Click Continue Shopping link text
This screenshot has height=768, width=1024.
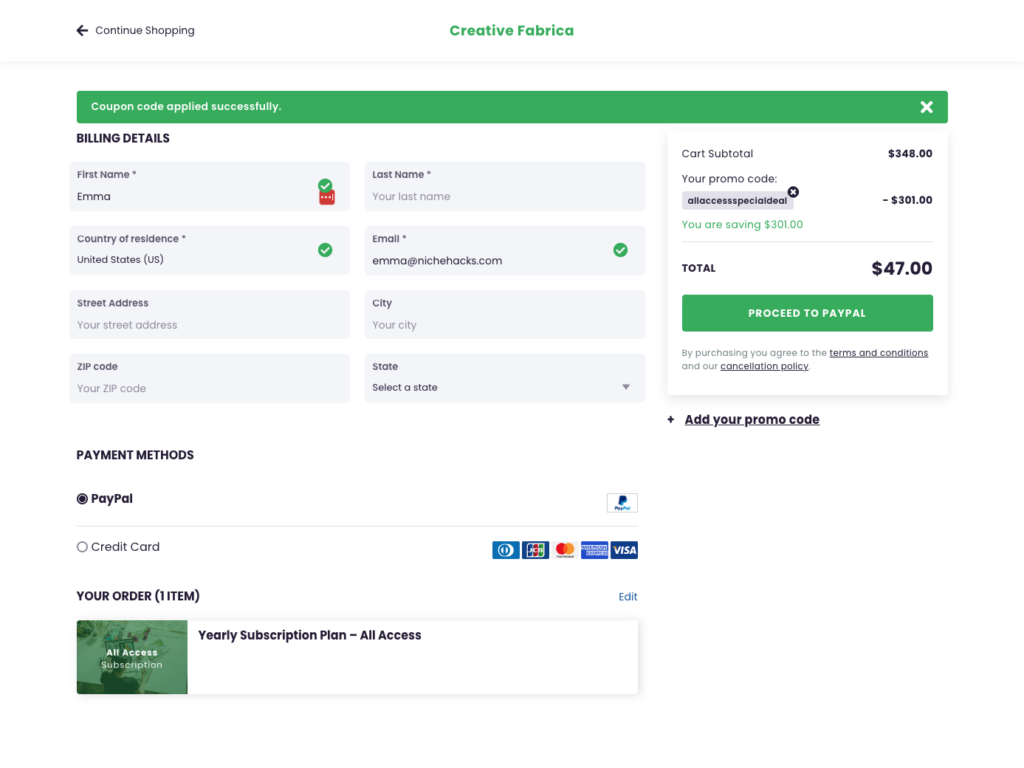point(145,31)
